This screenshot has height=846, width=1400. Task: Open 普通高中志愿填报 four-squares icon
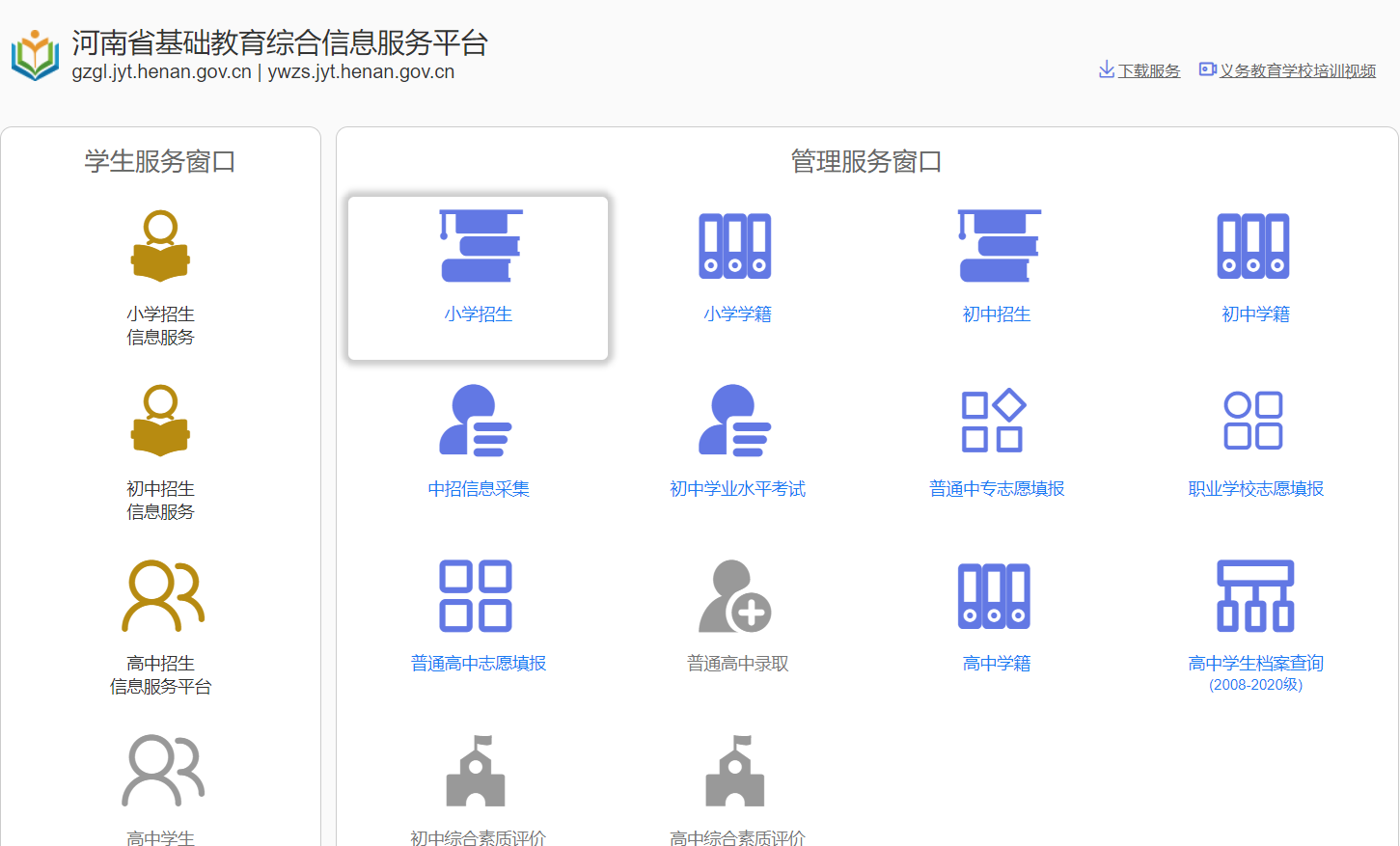tap(476, 596)
